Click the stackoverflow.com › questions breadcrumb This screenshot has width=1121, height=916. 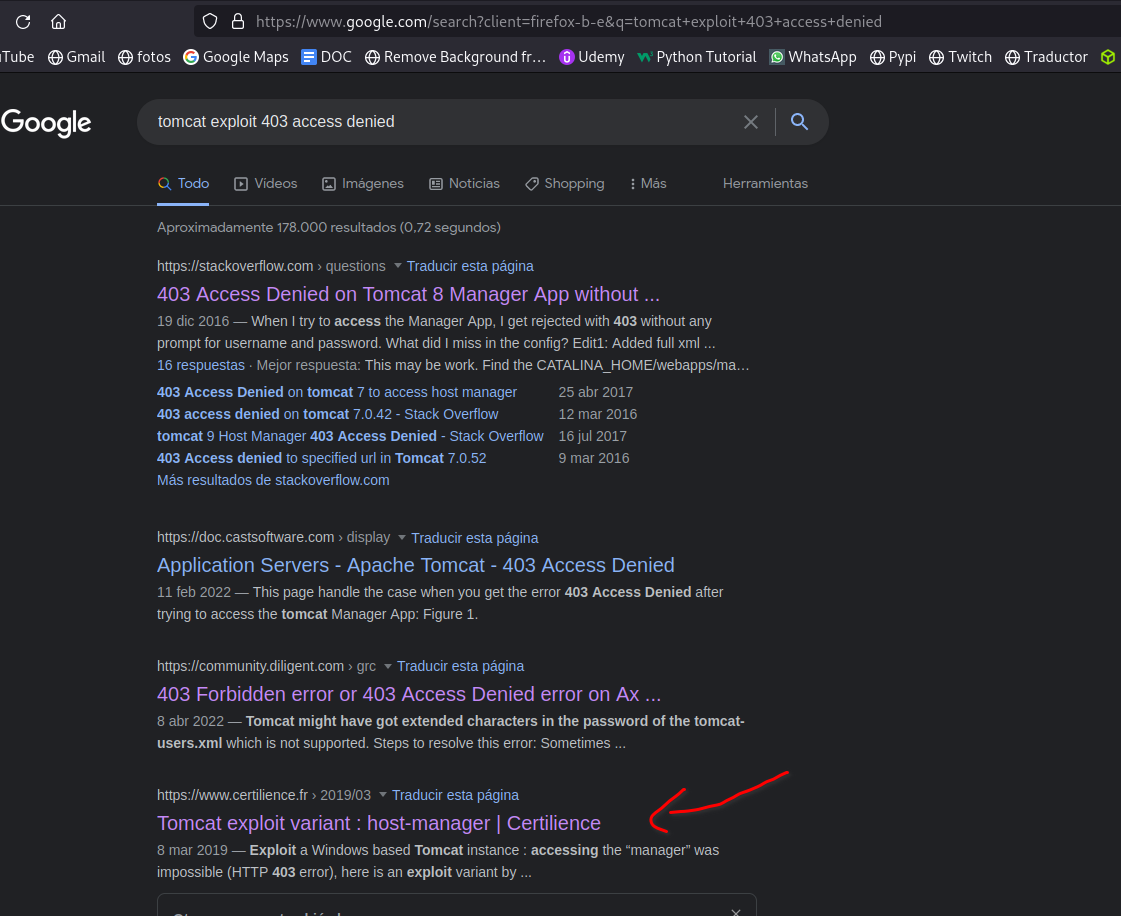(271, 266)
